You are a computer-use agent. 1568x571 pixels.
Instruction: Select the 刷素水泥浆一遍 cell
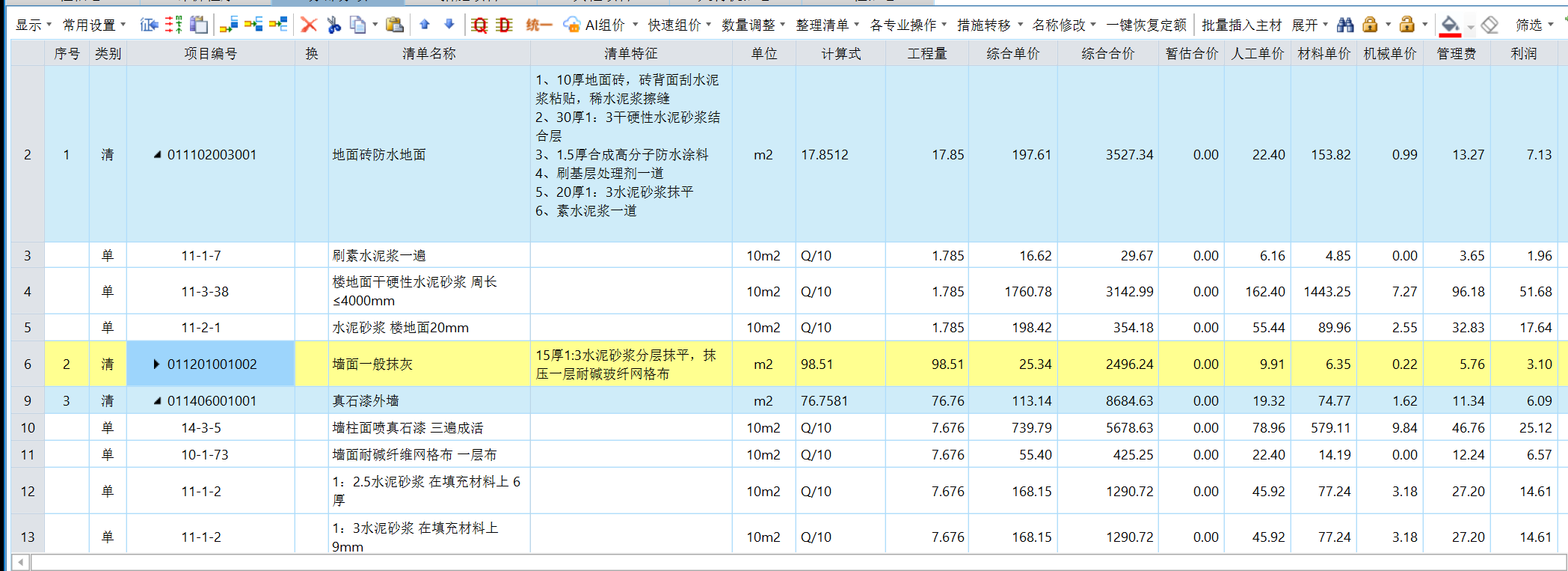pos(429,255)
